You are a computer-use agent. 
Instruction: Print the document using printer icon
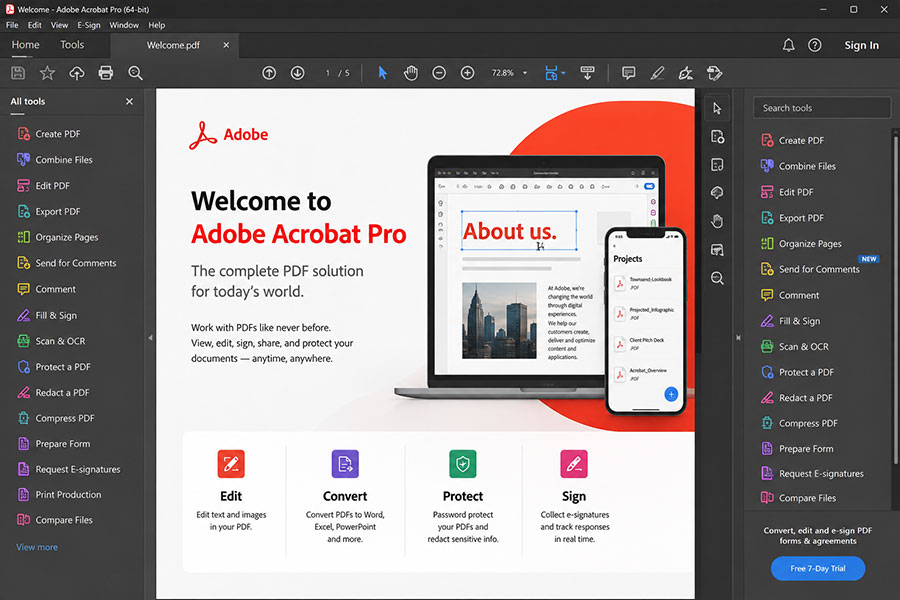(106, 73)
